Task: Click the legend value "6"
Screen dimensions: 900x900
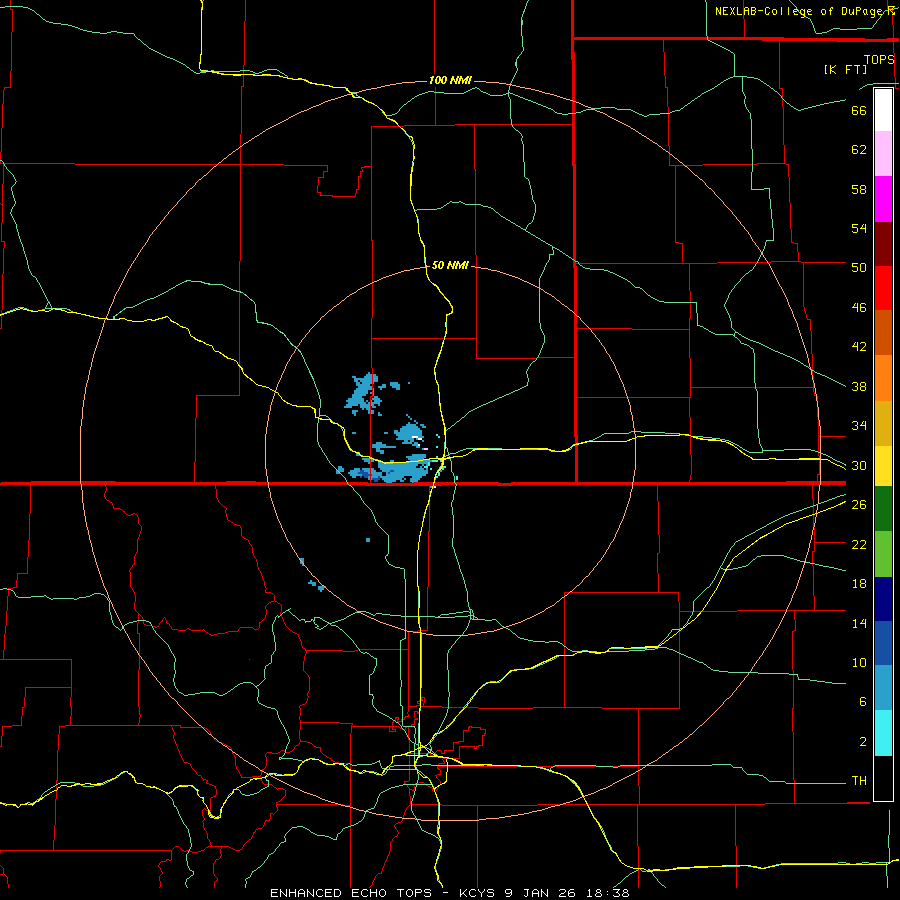Action: pos(862,702)
